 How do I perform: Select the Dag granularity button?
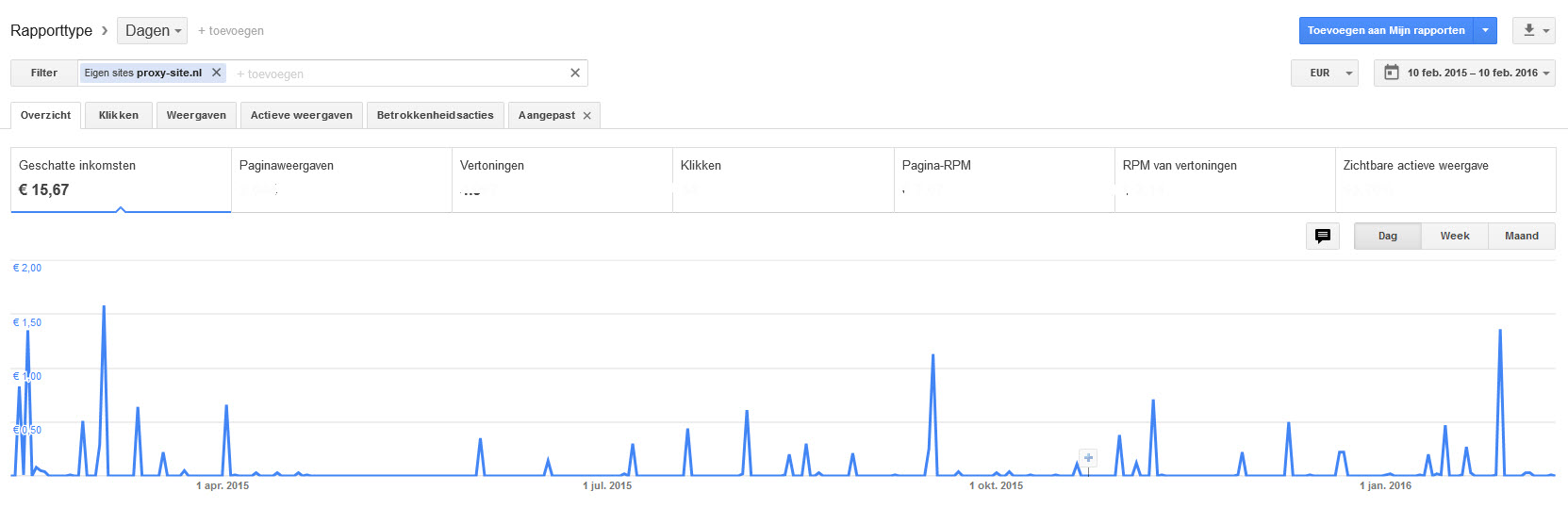coord(1388,236)
